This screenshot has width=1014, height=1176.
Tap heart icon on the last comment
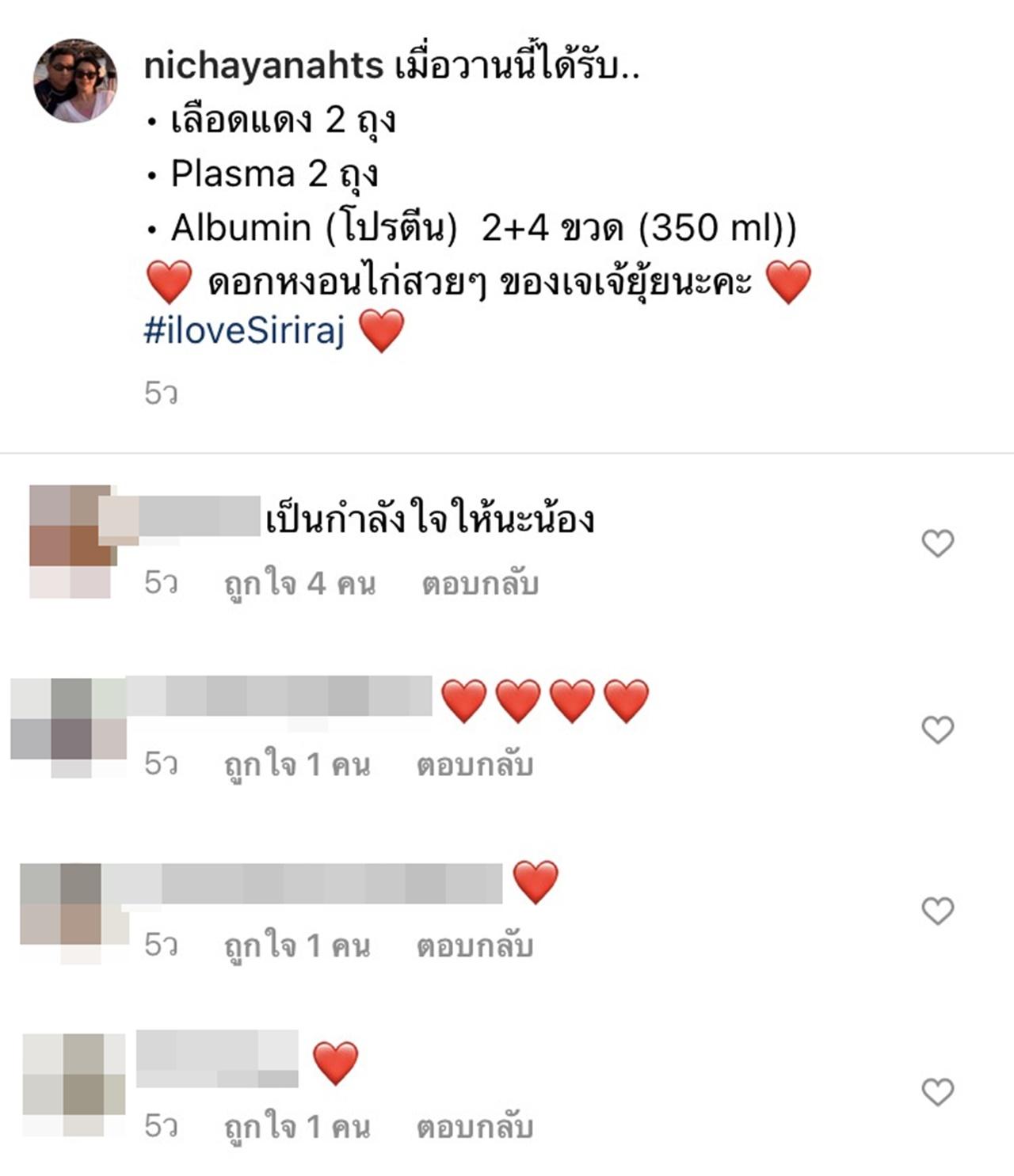click(x=938, y=1092)
